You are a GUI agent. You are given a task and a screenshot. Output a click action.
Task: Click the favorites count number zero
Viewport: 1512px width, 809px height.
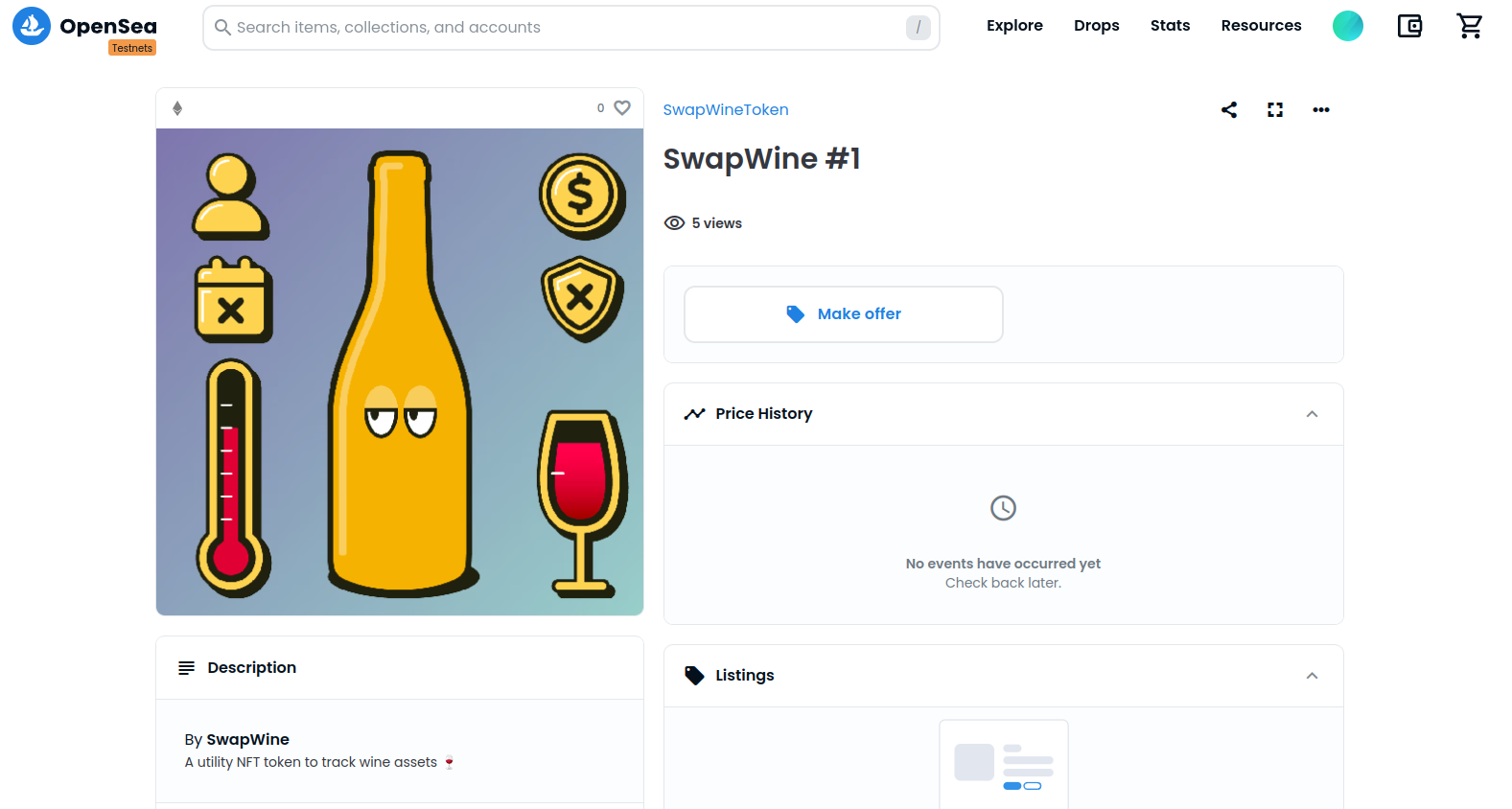click(x=600, y=108)
